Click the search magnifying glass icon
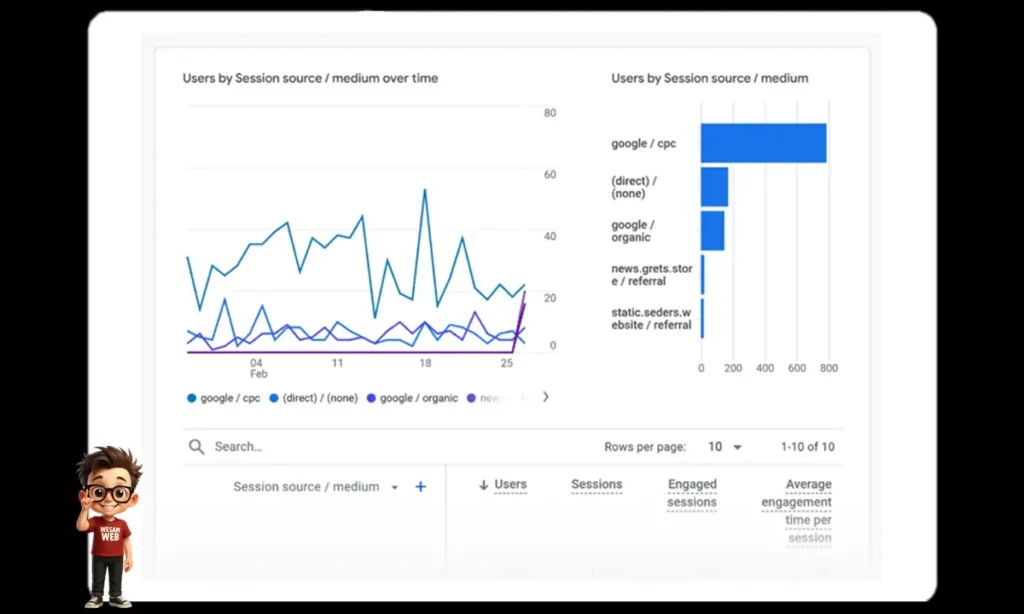 tap(196, 446)
